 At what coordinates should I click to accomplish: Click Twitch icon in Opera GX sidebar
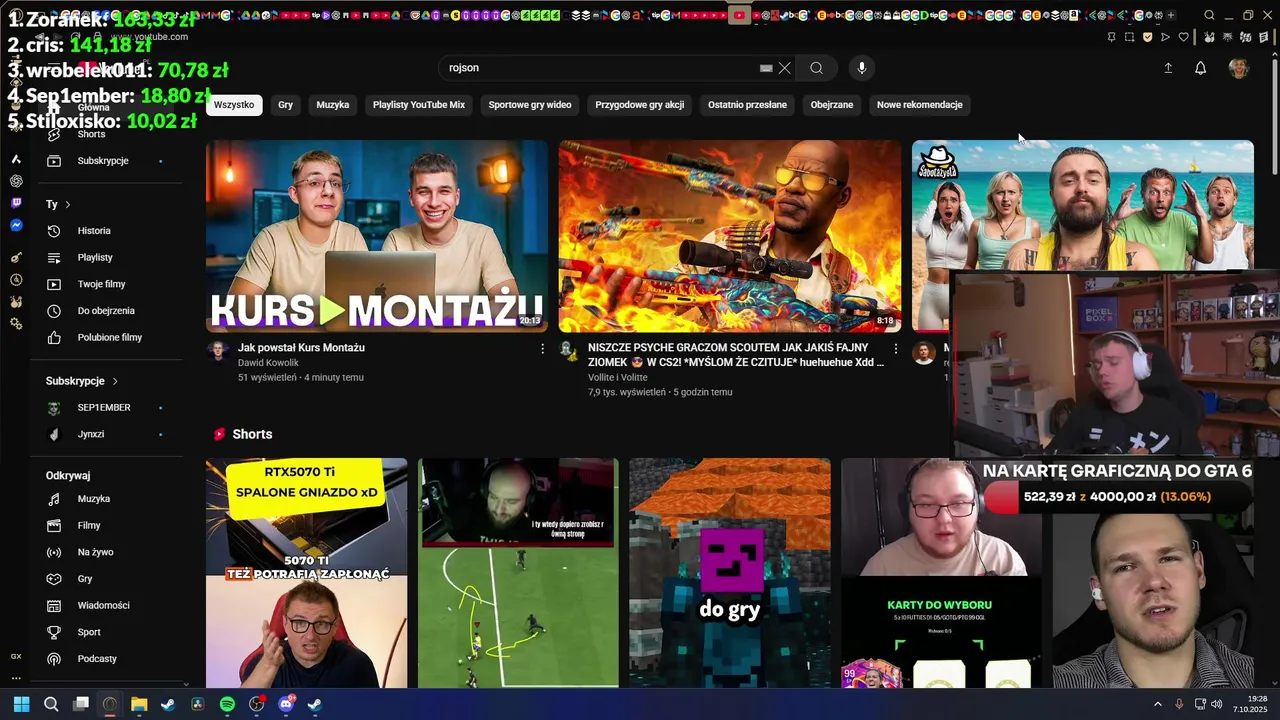coord(16,203)
